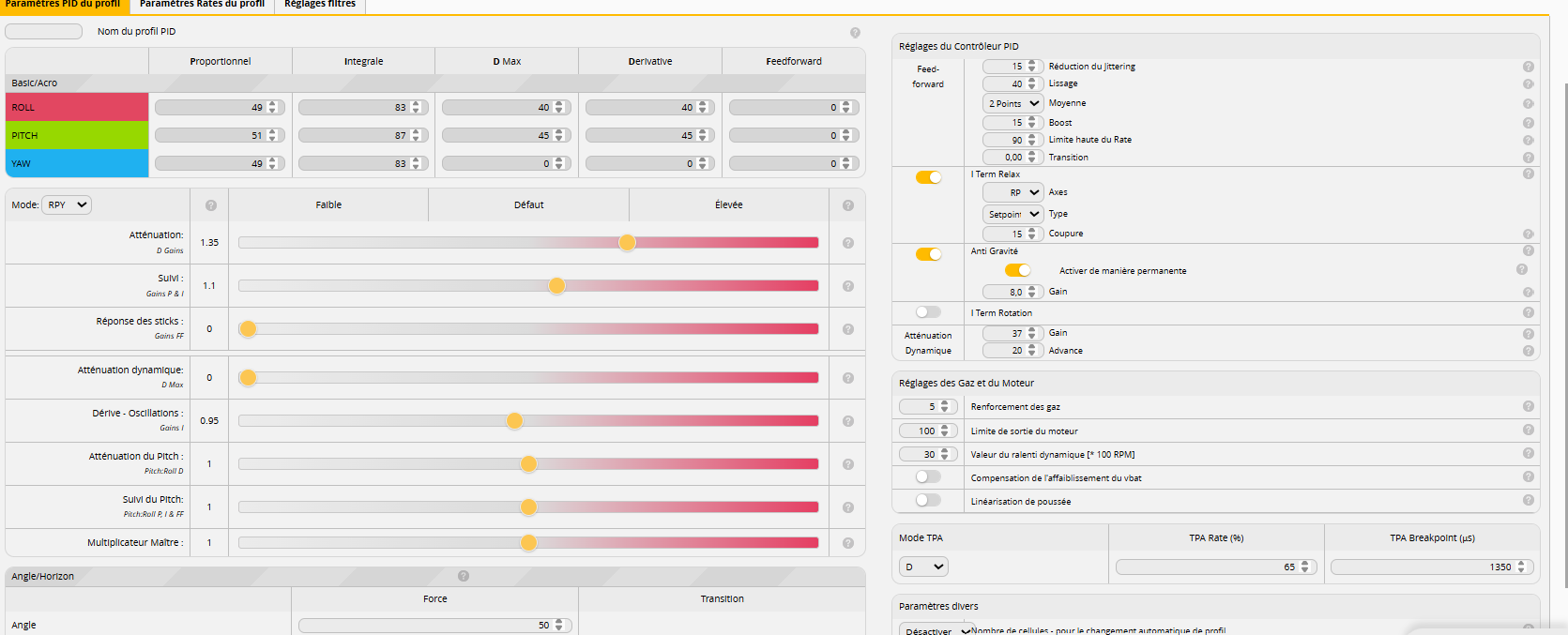Click help icon for Limite de sortie du moteur
Viewport: 1568px width, 635px height.
(1528, 430)
